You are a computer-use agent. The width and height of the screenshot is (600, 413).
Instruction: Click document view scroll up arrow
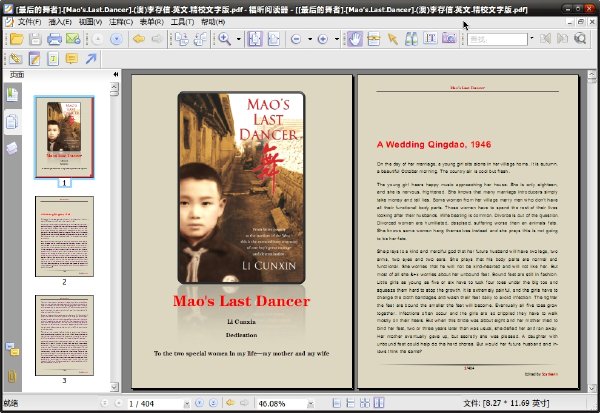click(x=592, y=74)
